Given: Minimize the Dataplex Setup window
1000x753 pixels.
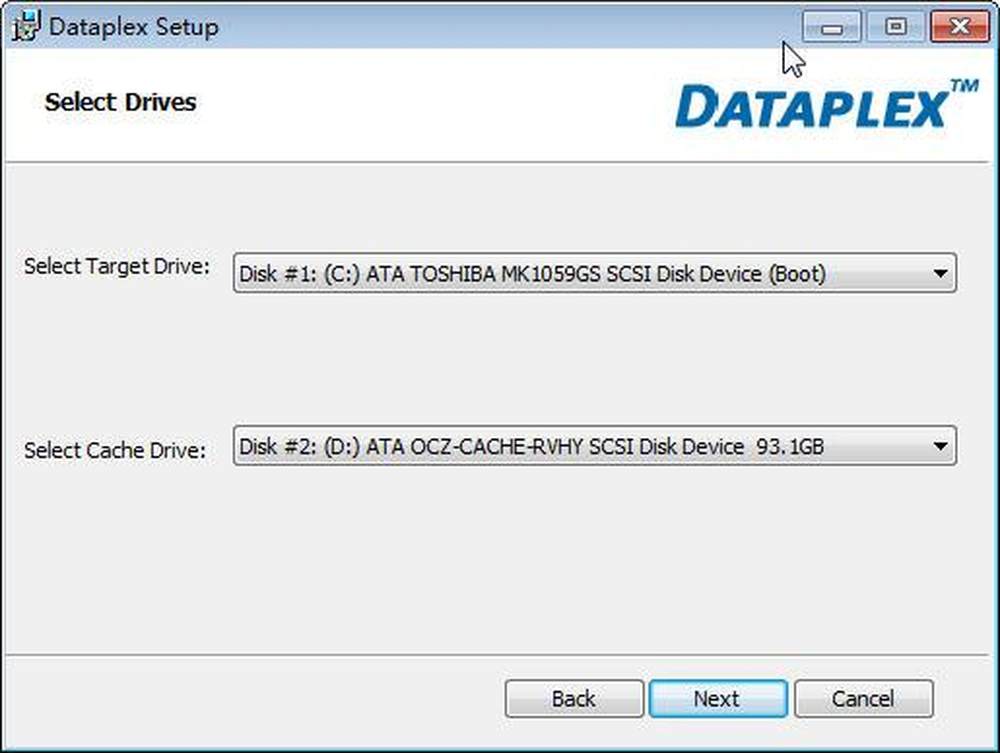Looking at the screenshot, I should tap(832, 27).
